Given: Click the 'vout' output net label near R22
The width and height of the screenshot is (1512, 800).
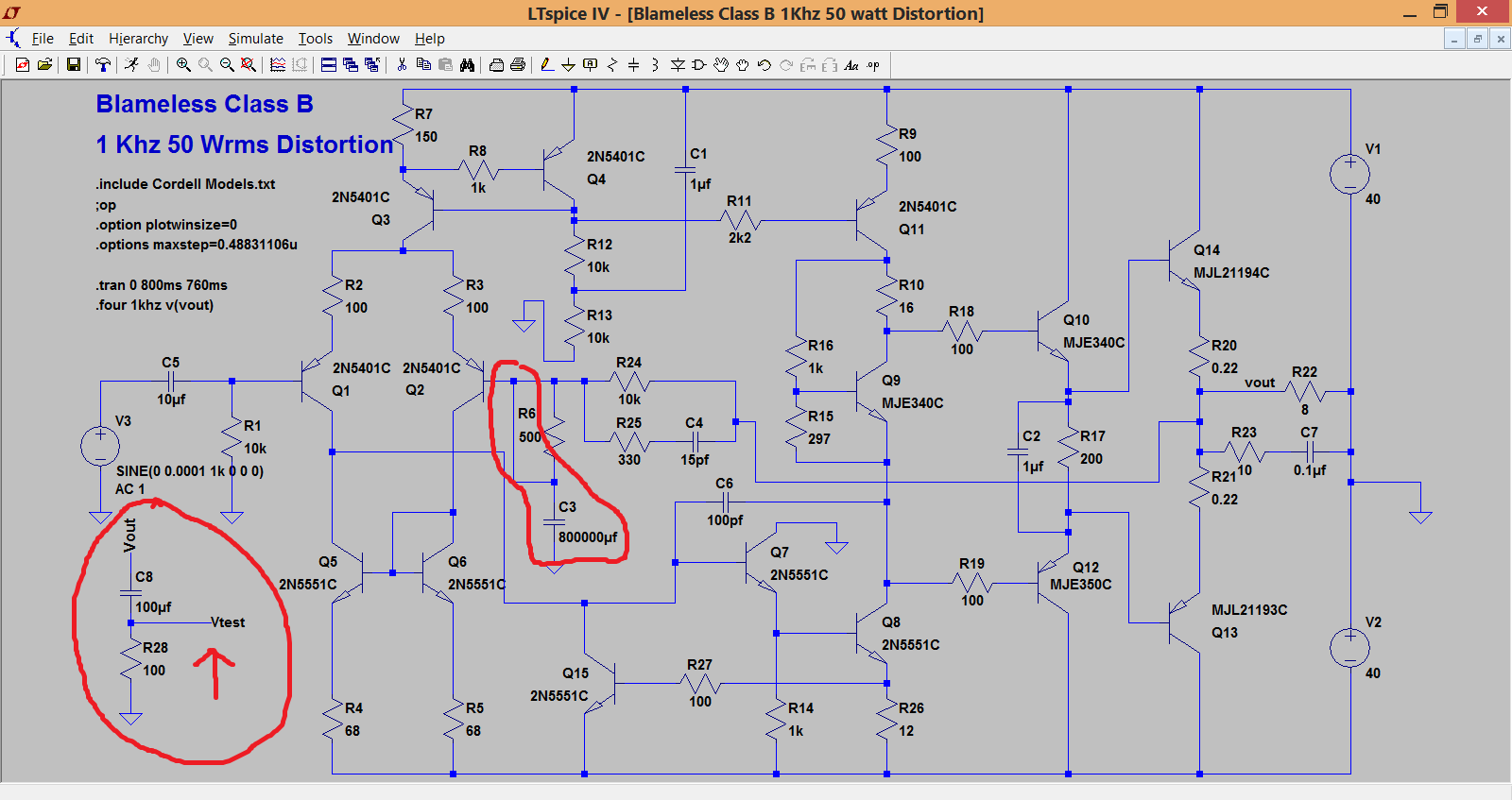Looking at the screenshot, I should pos(1260,383).
